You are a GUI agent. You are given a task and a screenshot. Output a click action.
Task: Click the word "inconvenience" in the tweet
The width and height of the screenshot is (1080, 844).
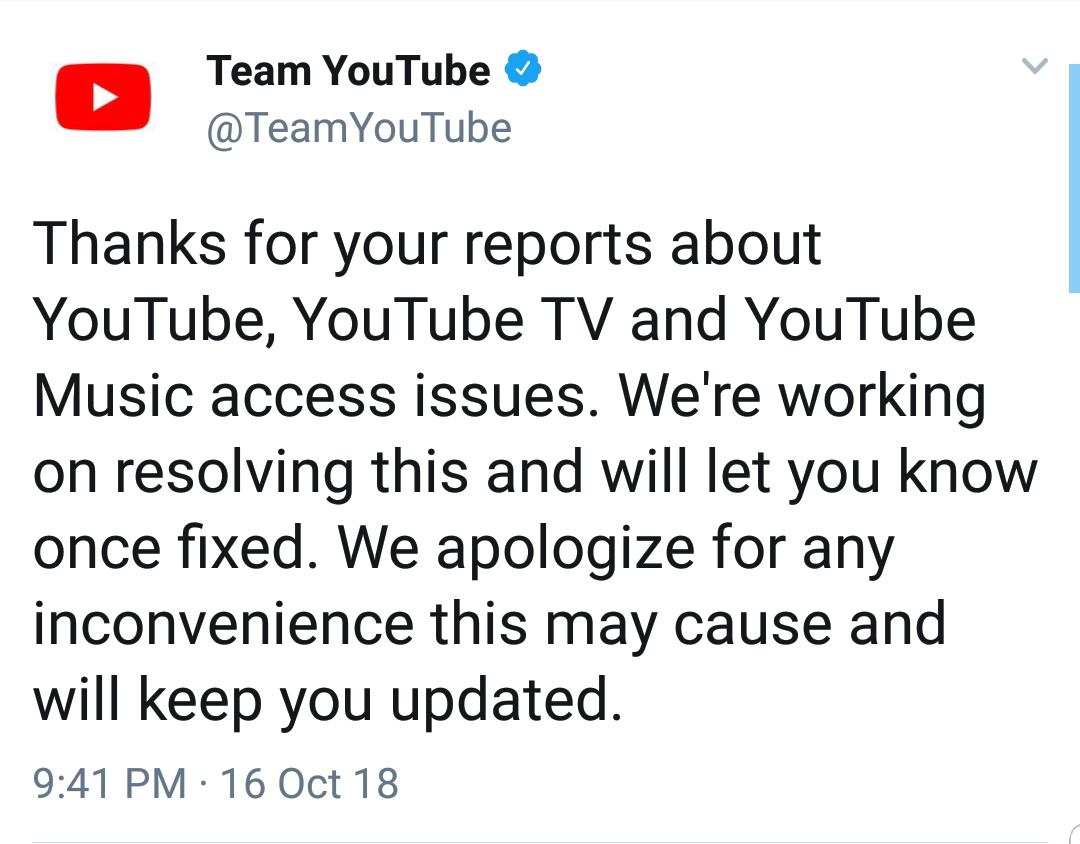[223, 625]
